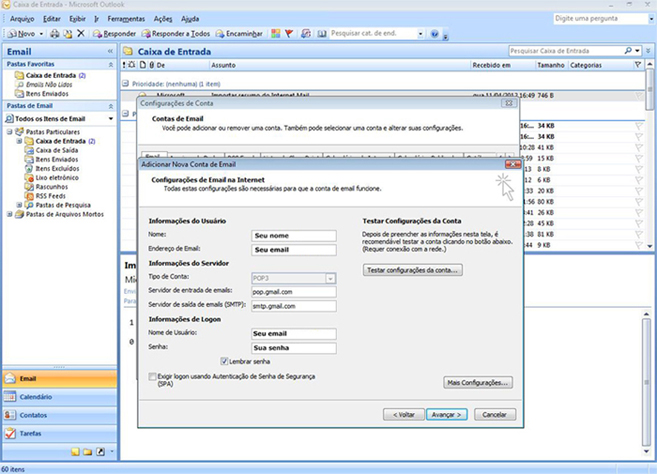Uncheck the Lembrar senha checkbox
The height and width of the screenshot is (474, 657).
tap(224, 361)
